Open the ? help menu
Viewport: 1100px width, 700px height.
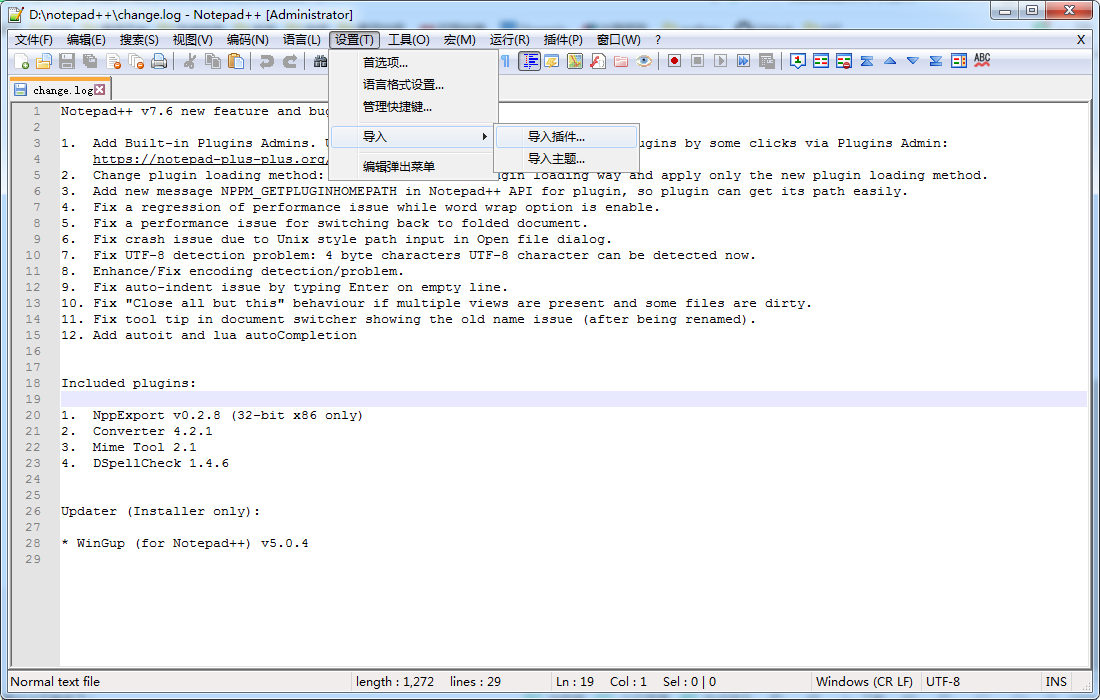[657, 40]
